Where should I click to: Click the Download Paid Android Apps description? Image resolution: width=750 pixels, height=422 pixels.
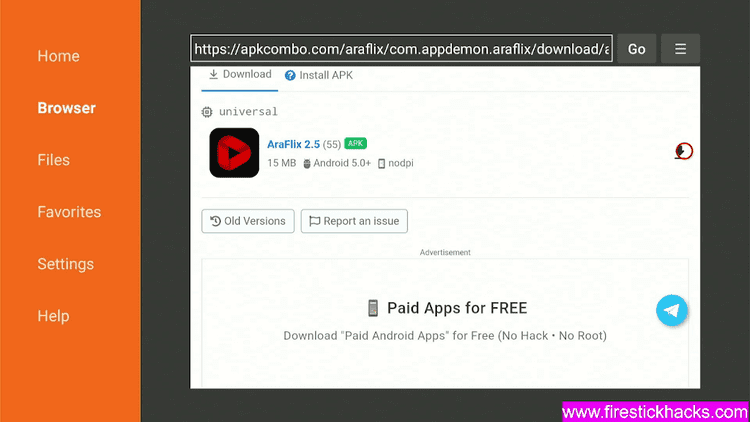(x=445, y=336)
